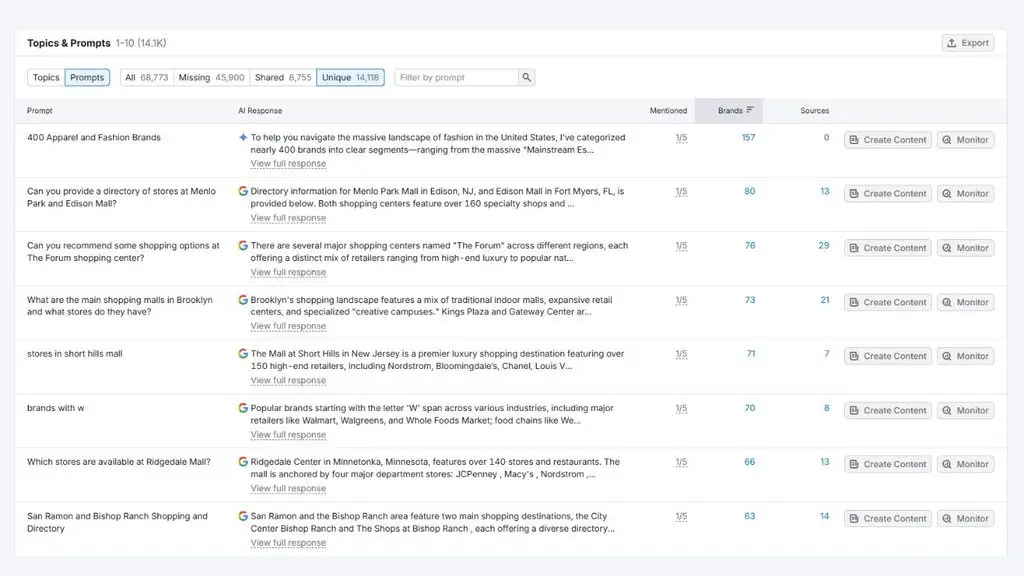Monitor the Brooklyn shopping malls prompt
The width and height of the screenshot is (1024, 576).
coord(965,302)
